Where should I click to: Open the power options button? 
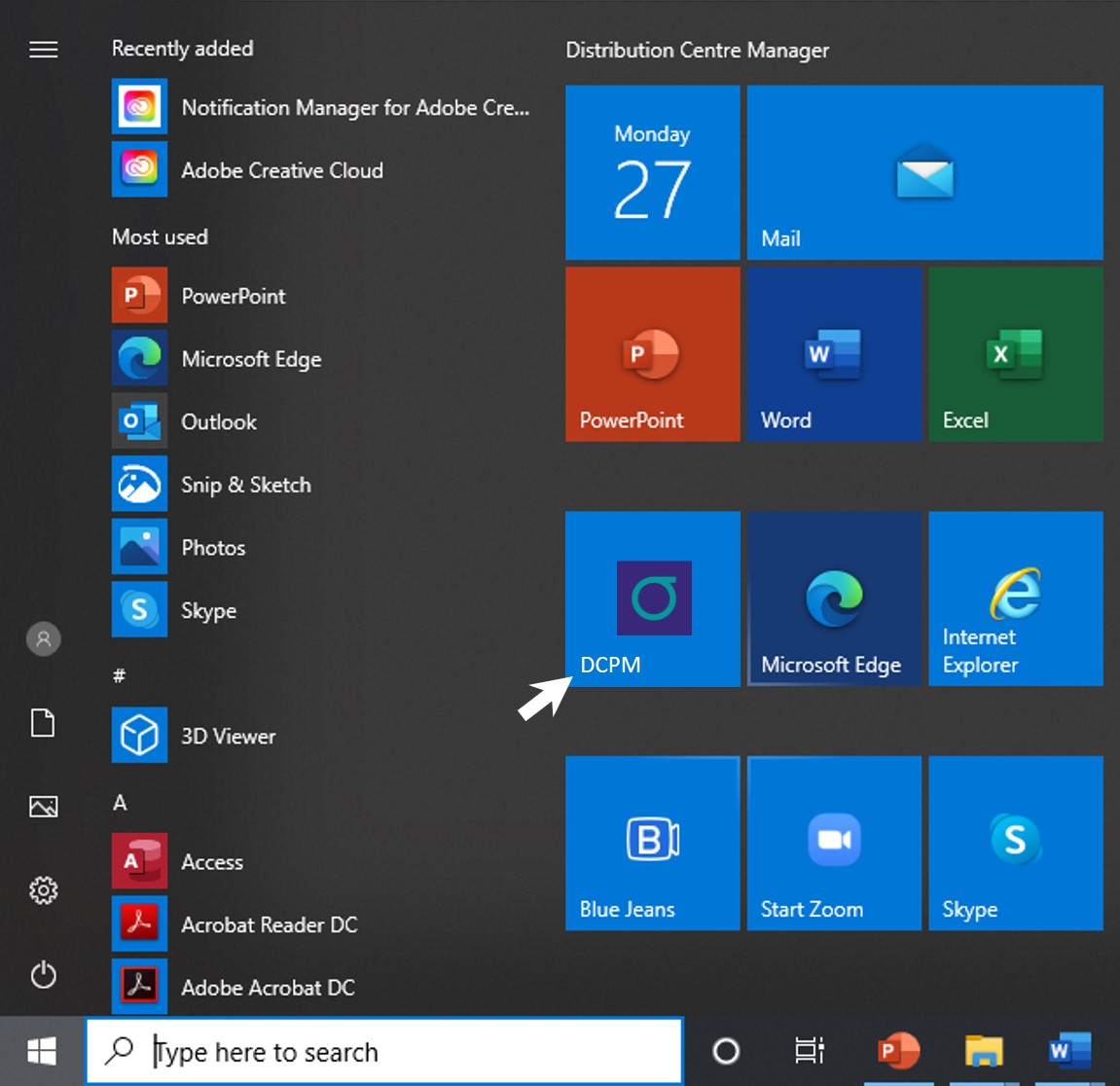(x=44, y=974)
